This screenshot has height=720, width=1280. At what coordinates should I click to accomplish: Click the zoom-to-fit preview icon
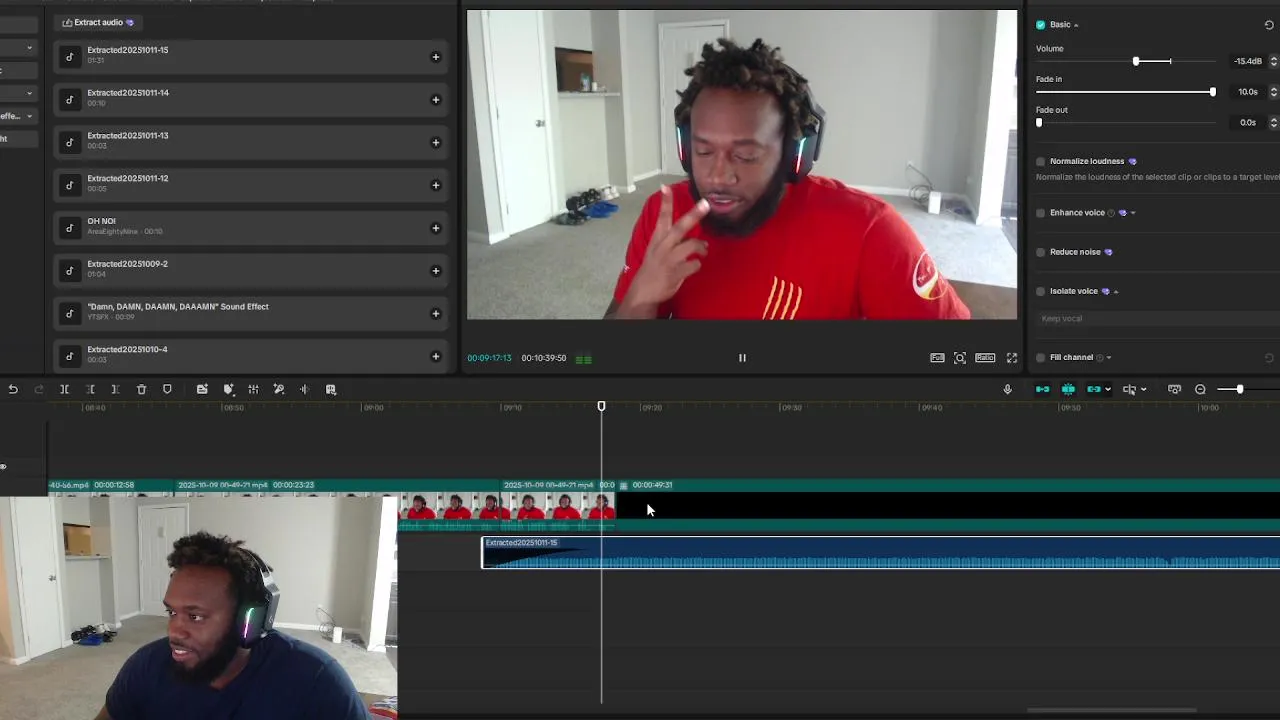(x=960, y=358)
